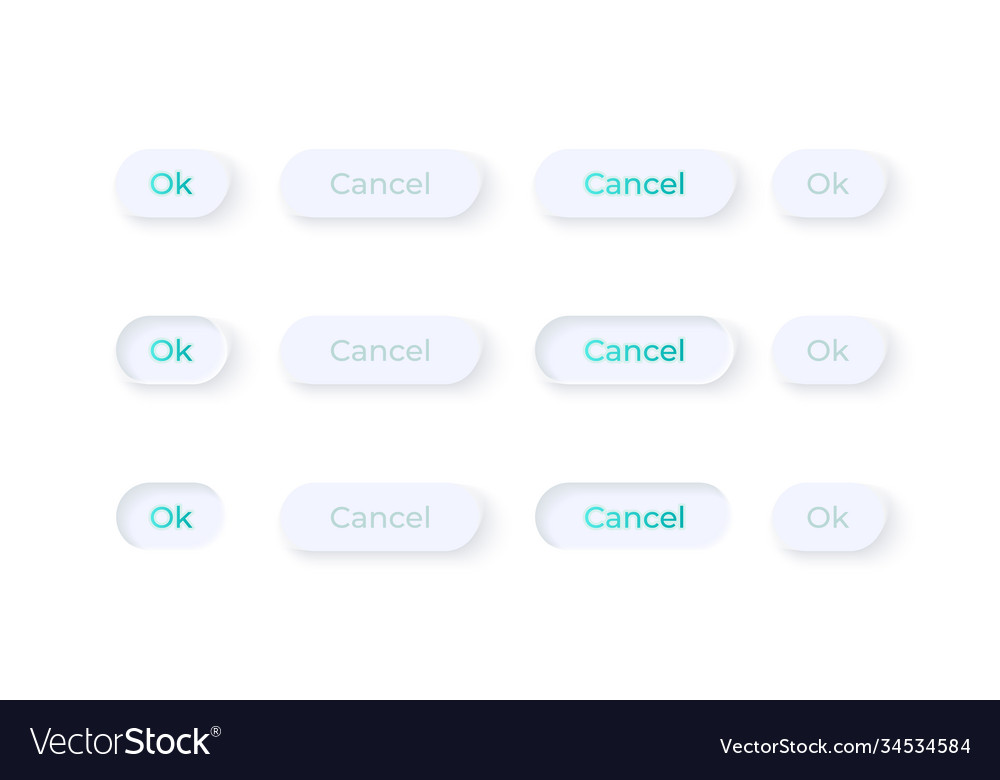Click the word Vector in the footer logo
This screenshot has width=1000, height=780.
pyautogui.click(x=77, y=742)
